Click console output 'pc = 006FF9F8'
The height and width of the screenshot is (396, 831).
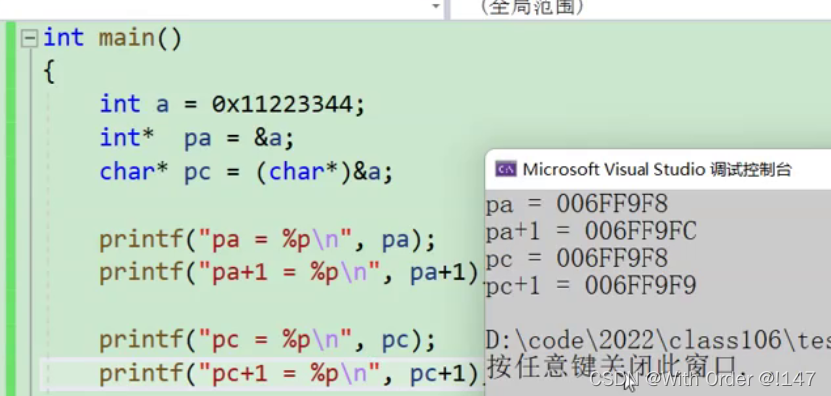coord(577,259)
